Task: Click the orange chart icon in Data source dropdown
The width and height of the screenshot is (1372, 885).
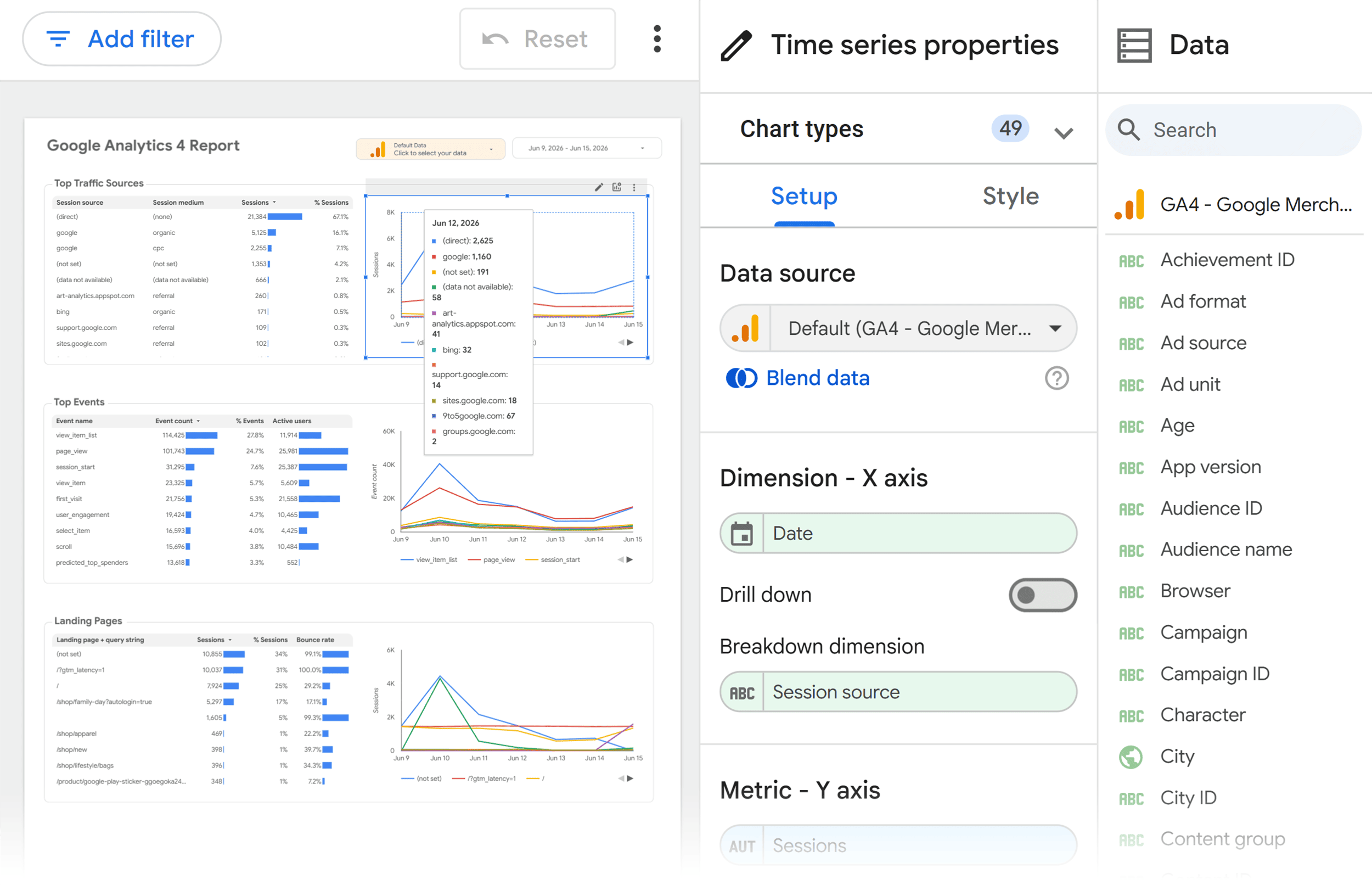Action: (745, 329)
